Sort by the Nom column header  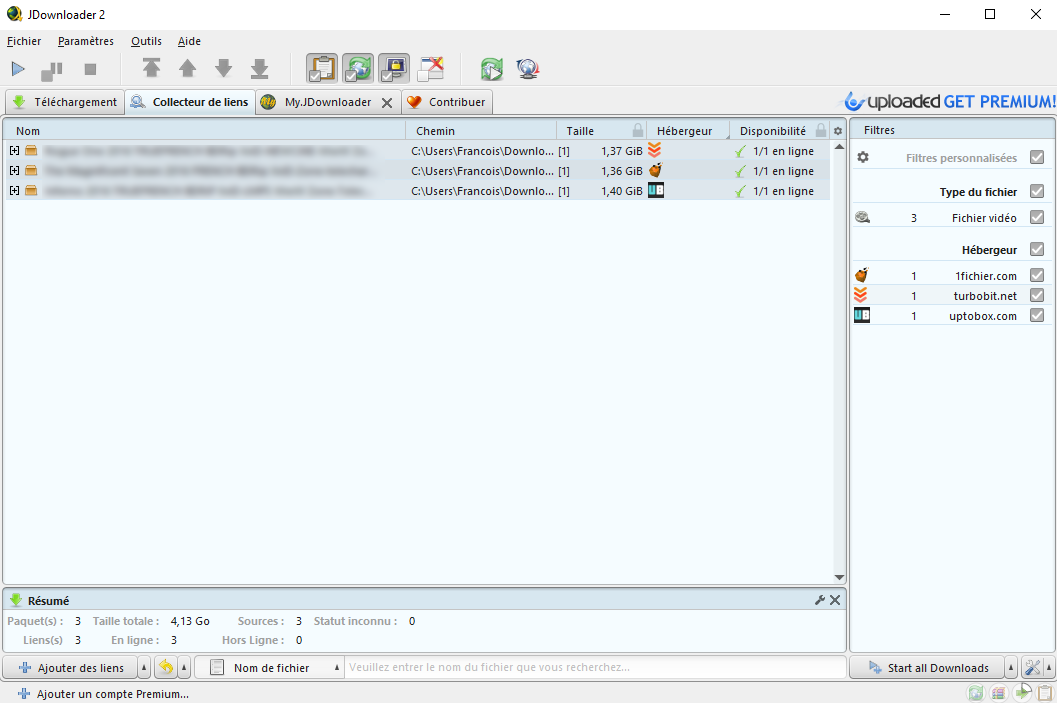tap(204, 131)
